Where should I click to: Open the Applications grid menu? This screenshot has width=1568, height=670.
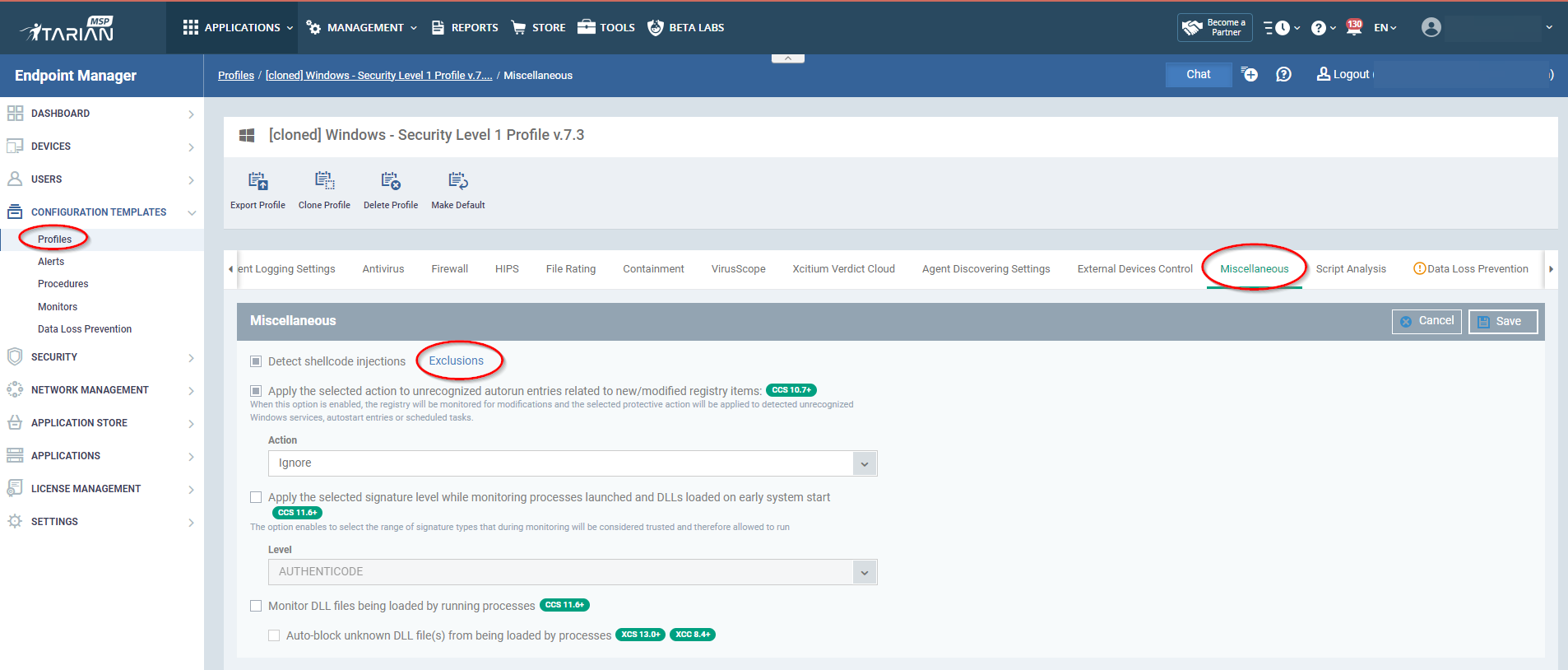coord(238,27)
